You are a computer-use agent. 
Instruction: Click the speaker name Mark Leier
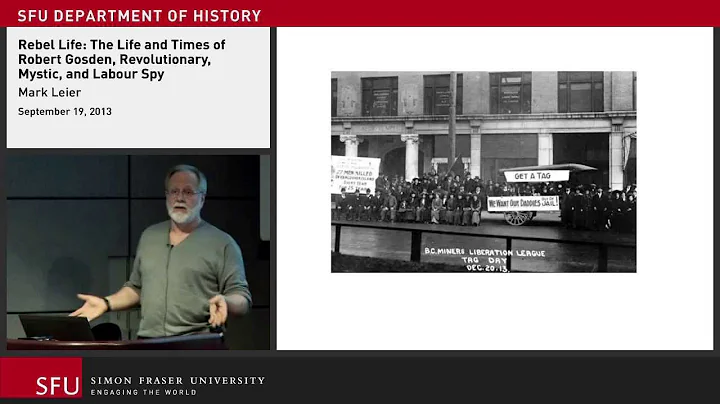50,92
